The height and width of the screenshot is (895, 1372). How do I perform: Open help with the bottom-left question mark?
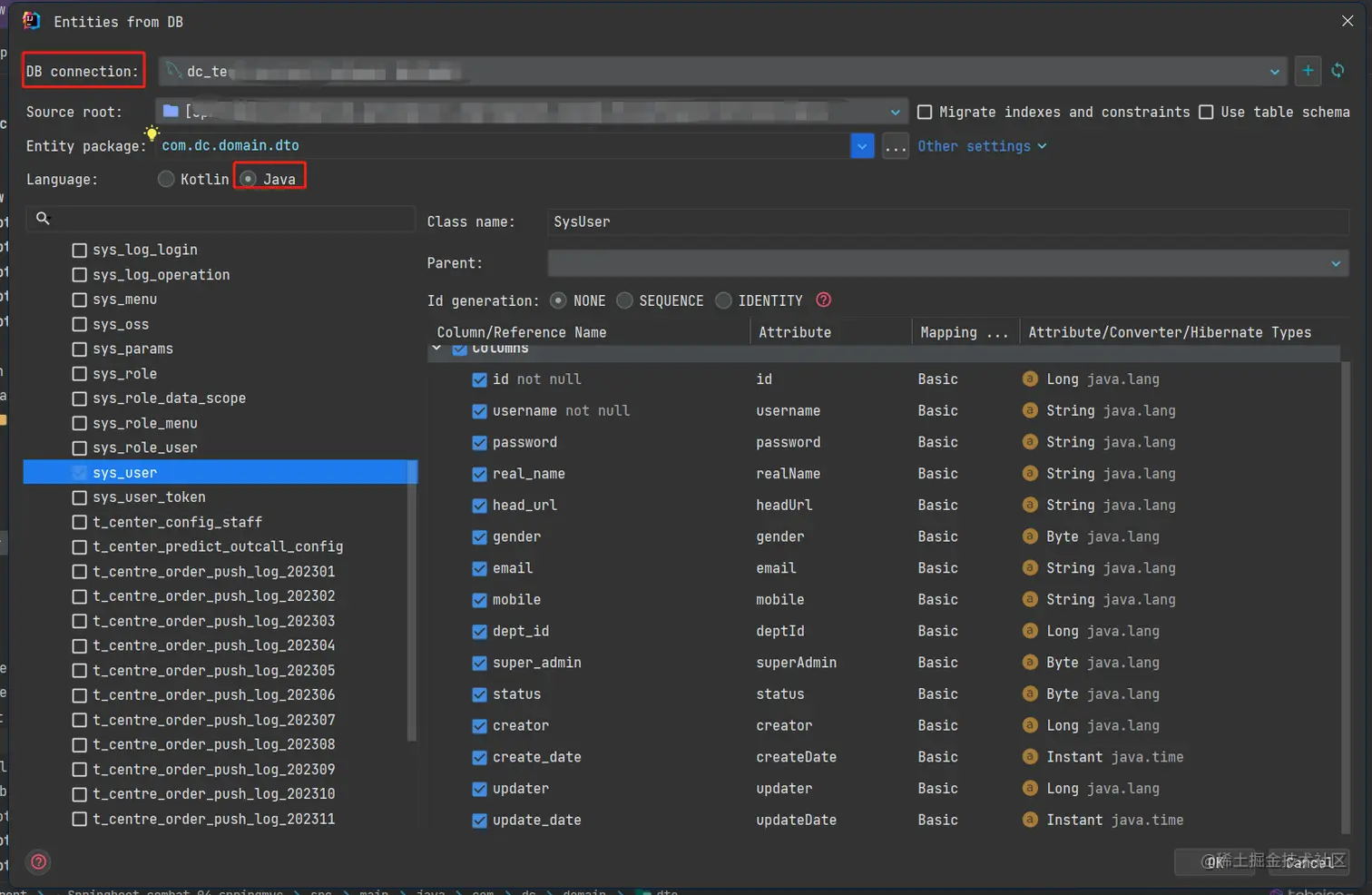click(39, 861)
